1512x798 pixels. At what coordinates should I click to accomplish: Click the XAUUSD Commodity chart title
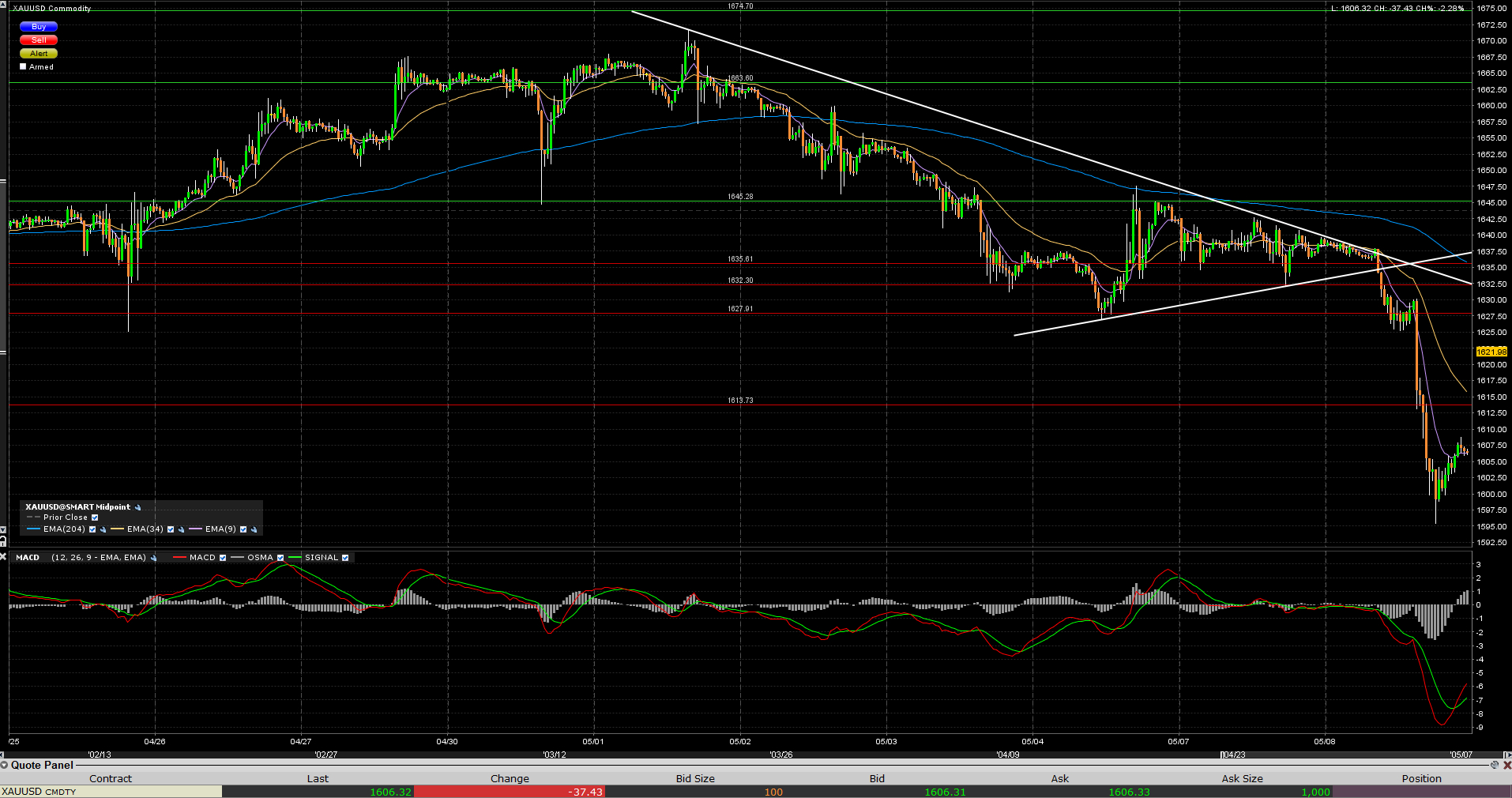pyautogui.click(x=52, y=8)
